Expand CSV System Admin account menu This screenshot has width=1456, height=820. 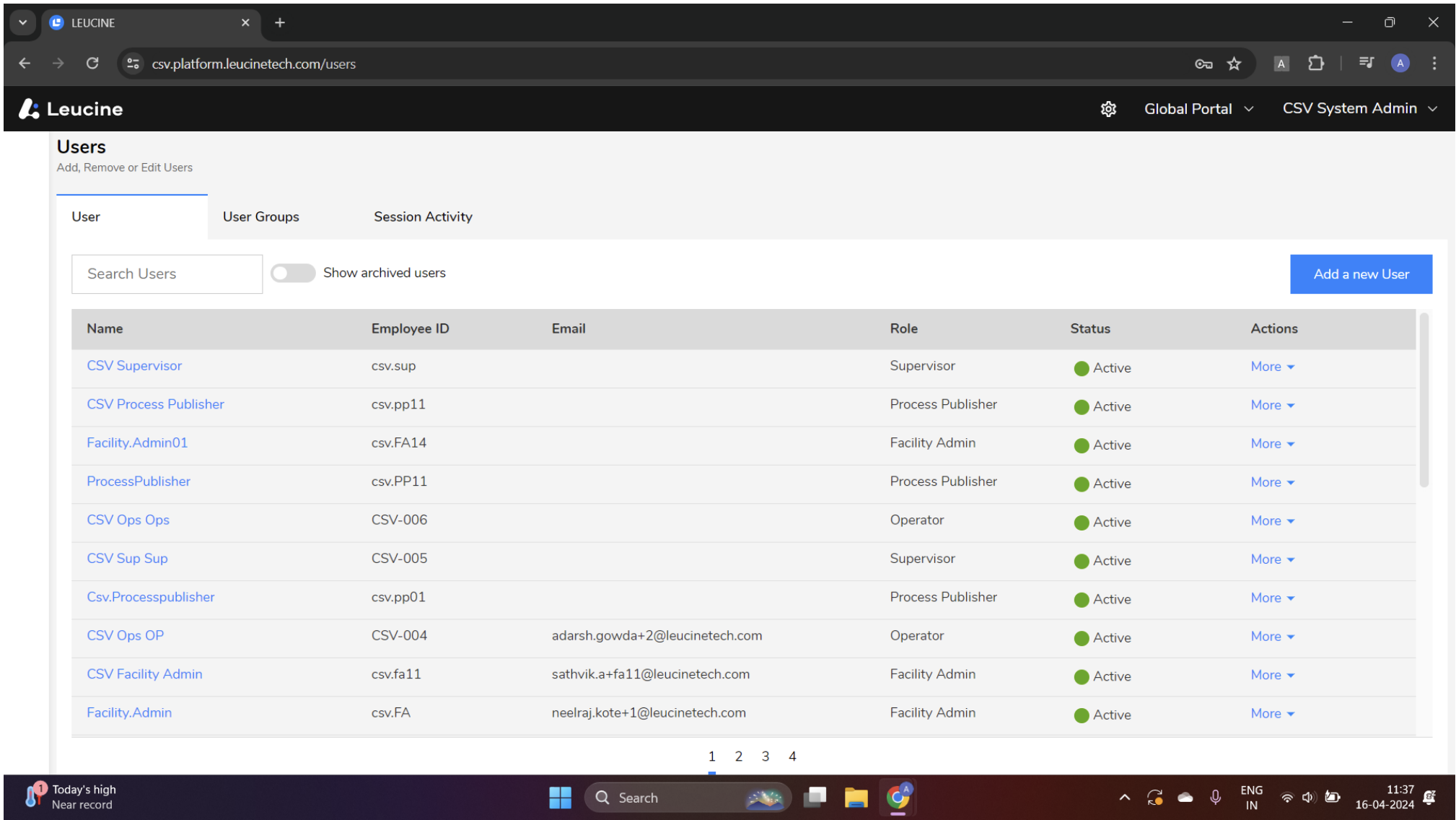click(1359, 109)
